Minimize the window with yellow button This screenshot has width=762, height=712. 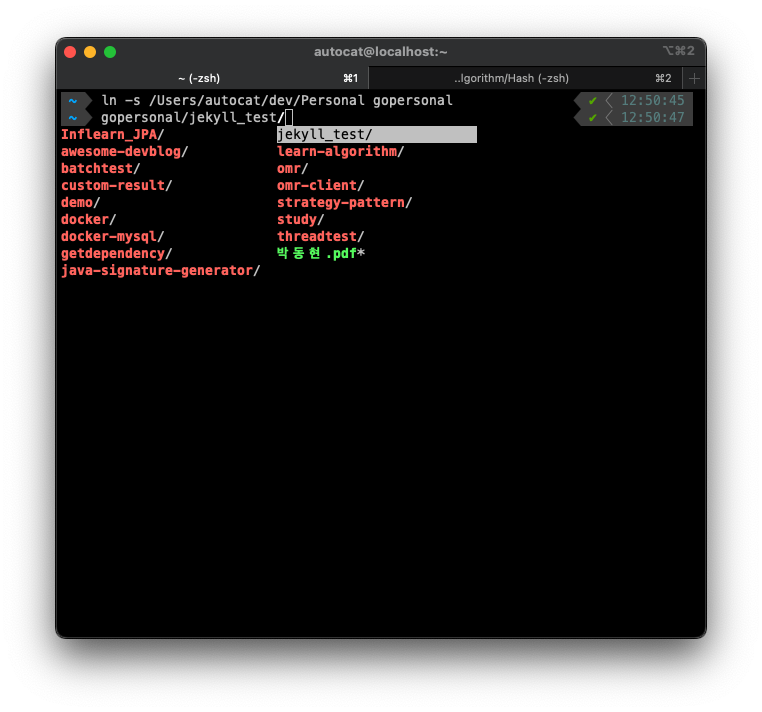[x=90, y=52]
